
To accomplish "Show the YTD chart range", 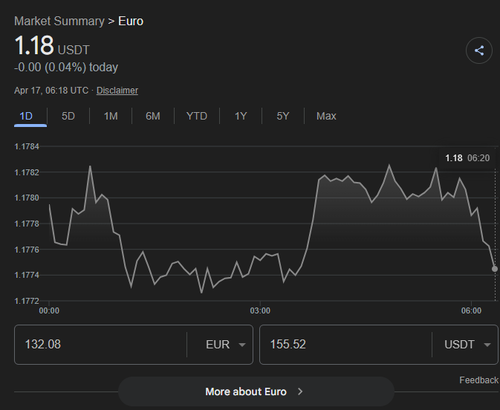I will point(197,116).
